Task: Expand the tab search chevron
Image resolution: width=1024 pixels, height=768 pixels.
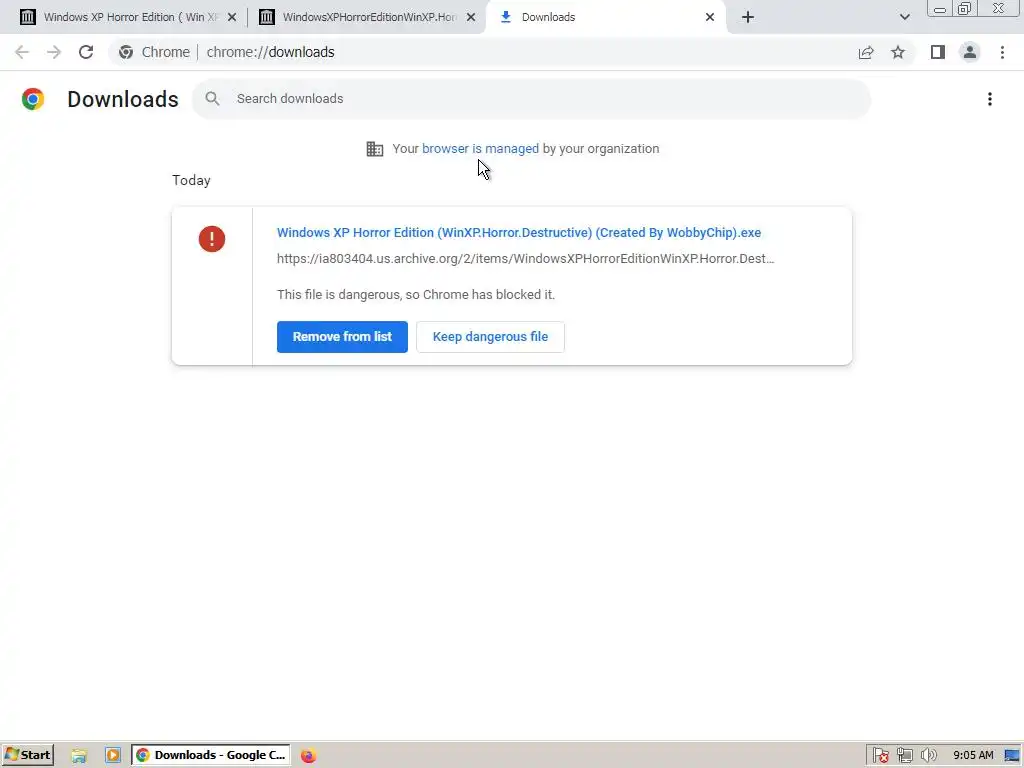Action: tap(904, 17)
